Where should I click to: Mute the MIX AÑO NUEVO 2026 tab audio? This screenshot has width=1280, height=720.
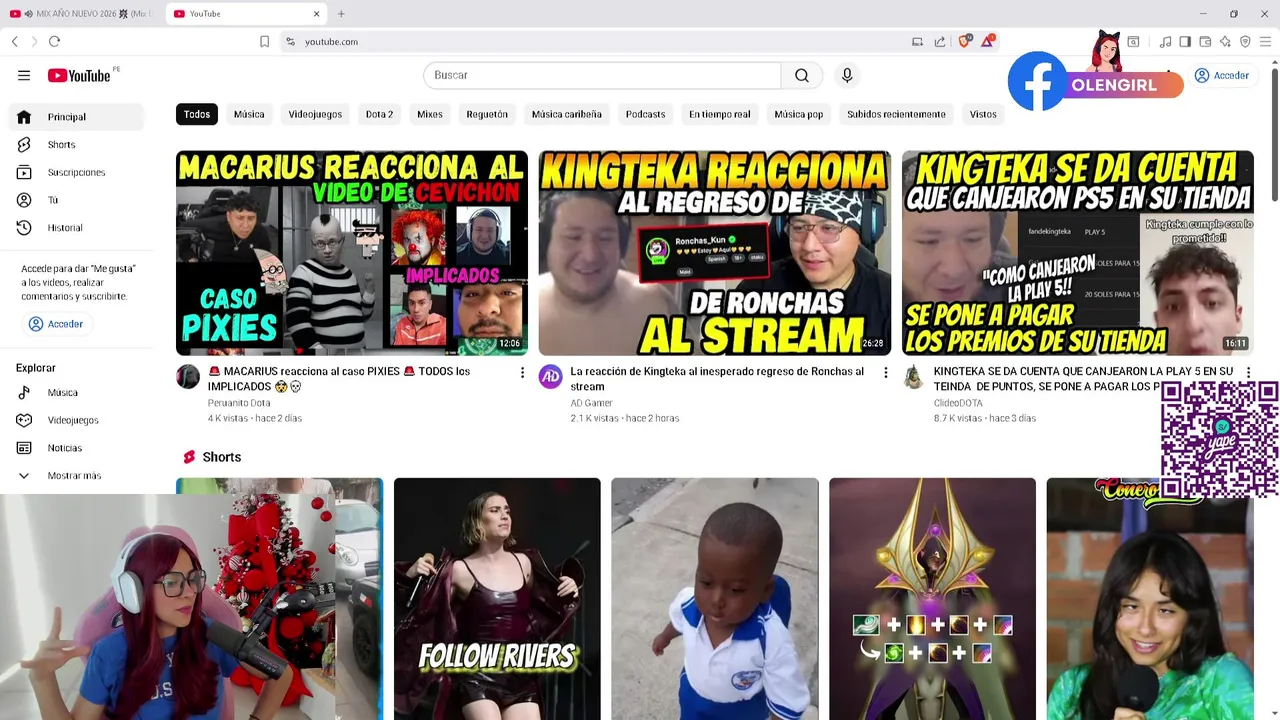28,14
